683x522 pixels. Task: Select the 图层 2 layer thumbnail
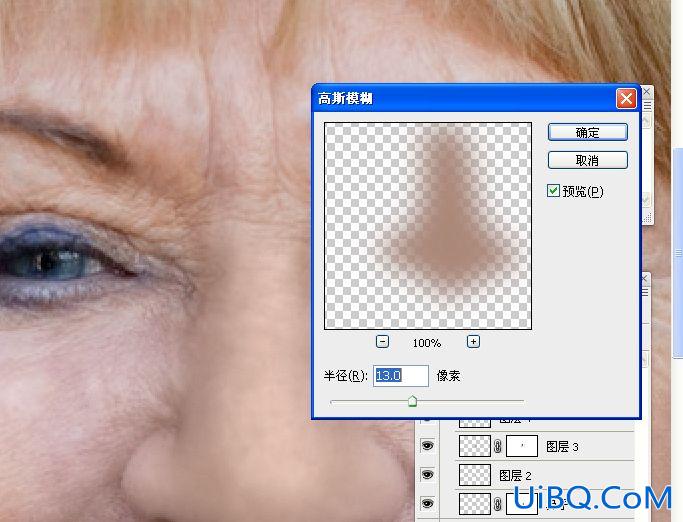point(475,475)
